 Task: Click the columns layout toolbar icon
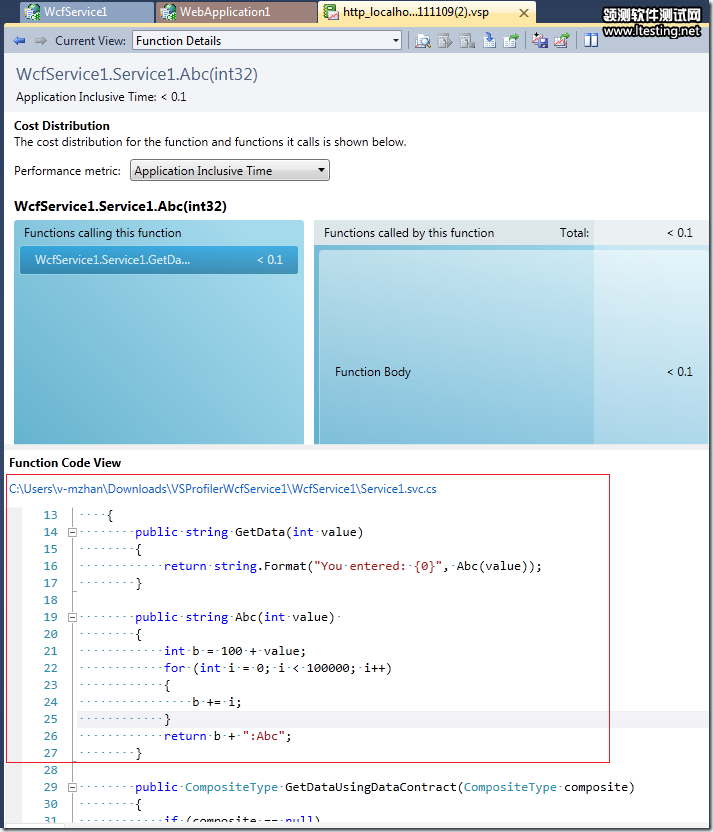pyautogui.click(x=590, y=41)
